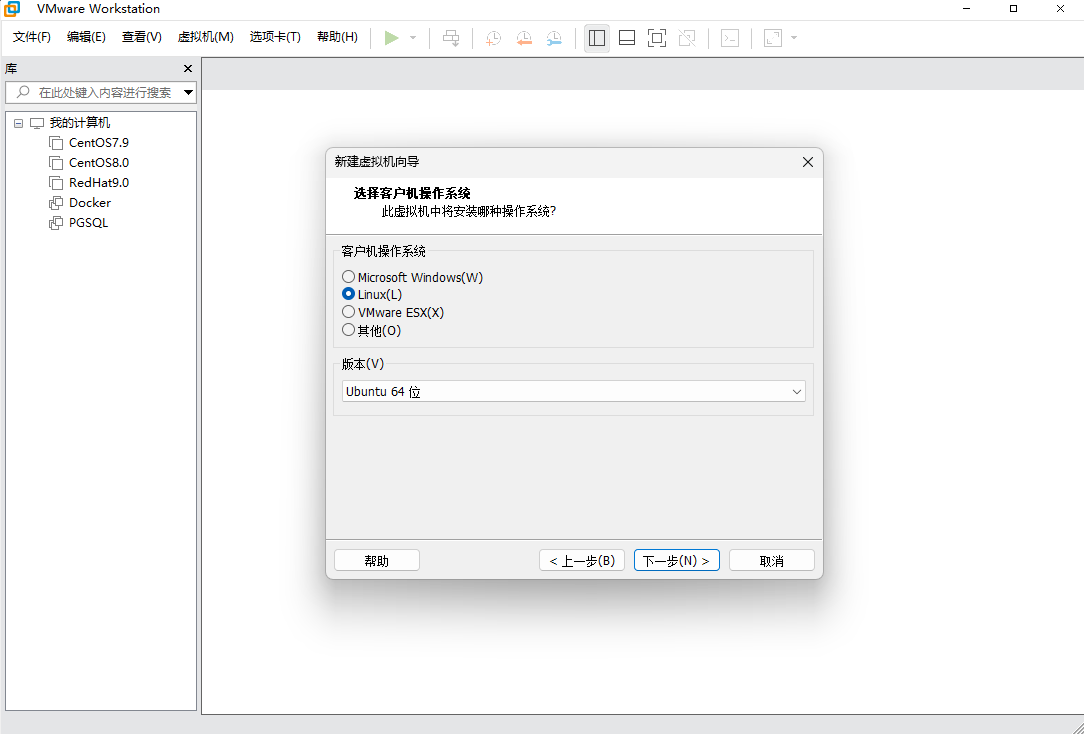Click the full screen mode icon
This screenshot has height=734, width=1084.
pos(657,38)
